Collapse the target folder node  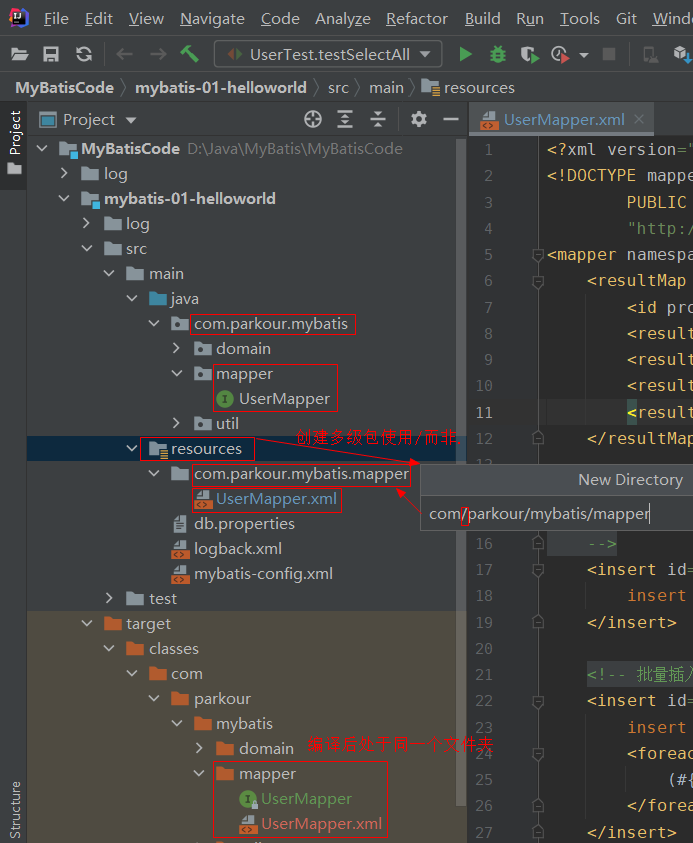(87, 623)
